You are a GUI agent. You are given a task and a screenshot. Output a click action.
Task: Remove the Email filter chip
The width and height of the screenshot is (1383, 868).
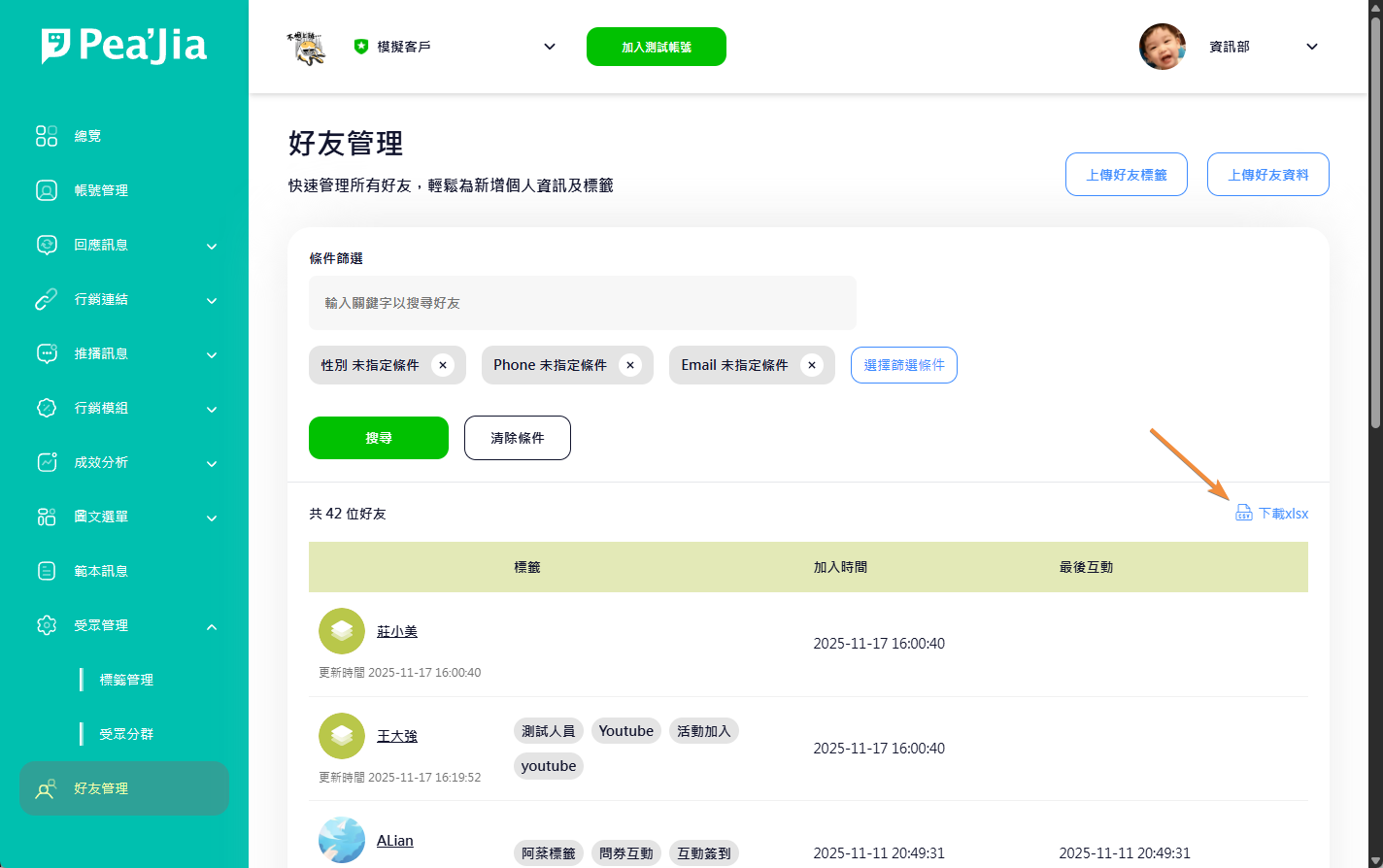[812, 365]
